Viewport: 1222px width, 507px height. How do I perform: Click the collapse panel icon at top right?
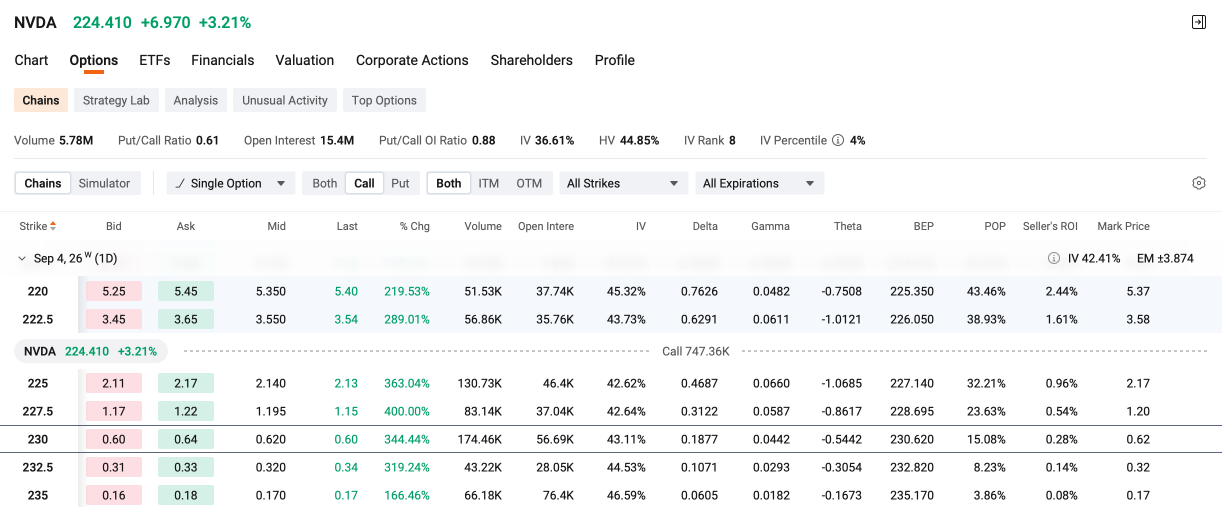[x=1198, y=22]
